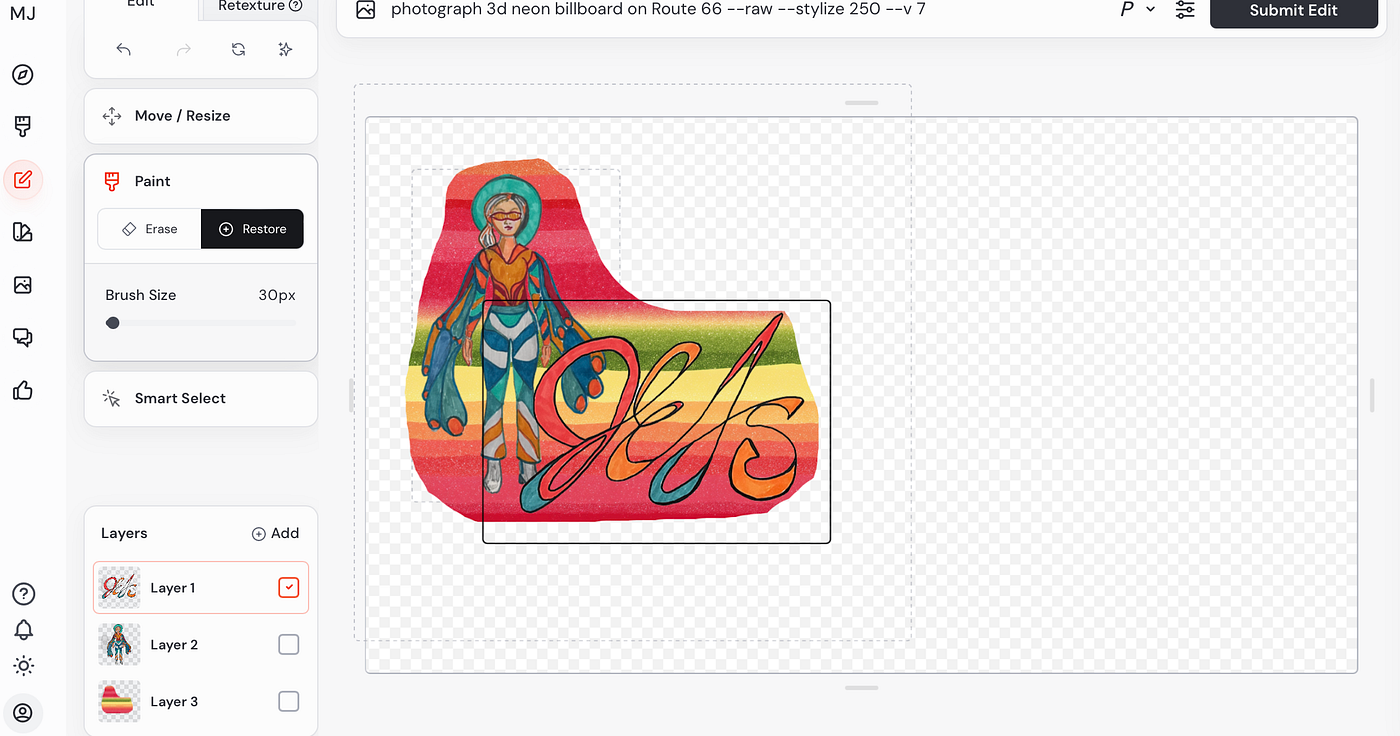
Task: Toggle Layer 1 visibility checkbox
Action: pyautogui.click(x=288, y=588)
